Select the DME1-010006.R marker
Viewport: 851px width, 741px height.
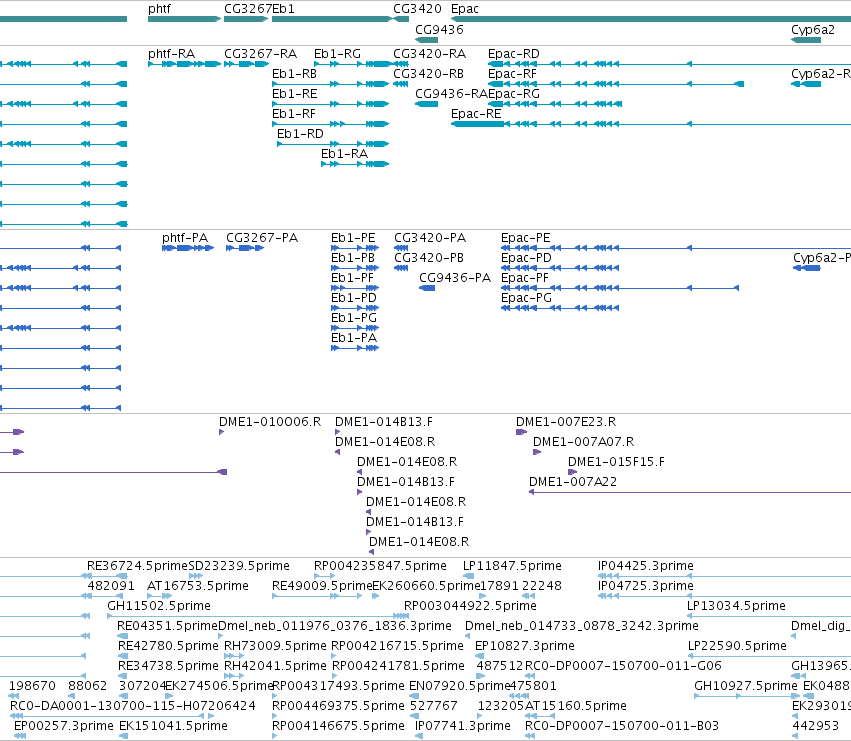(221, 432)
